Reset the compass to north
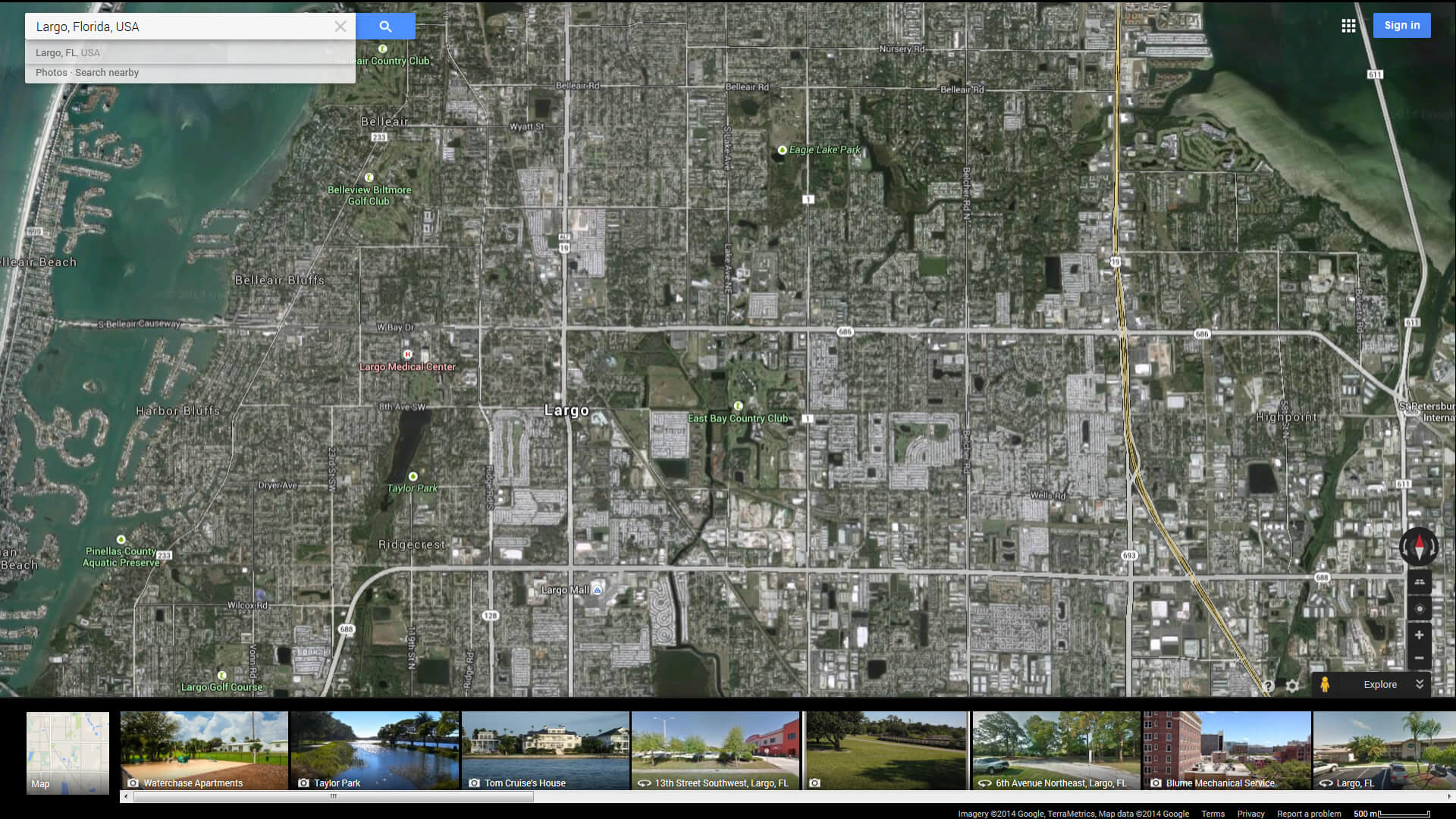The height and width of the screenshot is (819, 1456). coord(1419,546)
